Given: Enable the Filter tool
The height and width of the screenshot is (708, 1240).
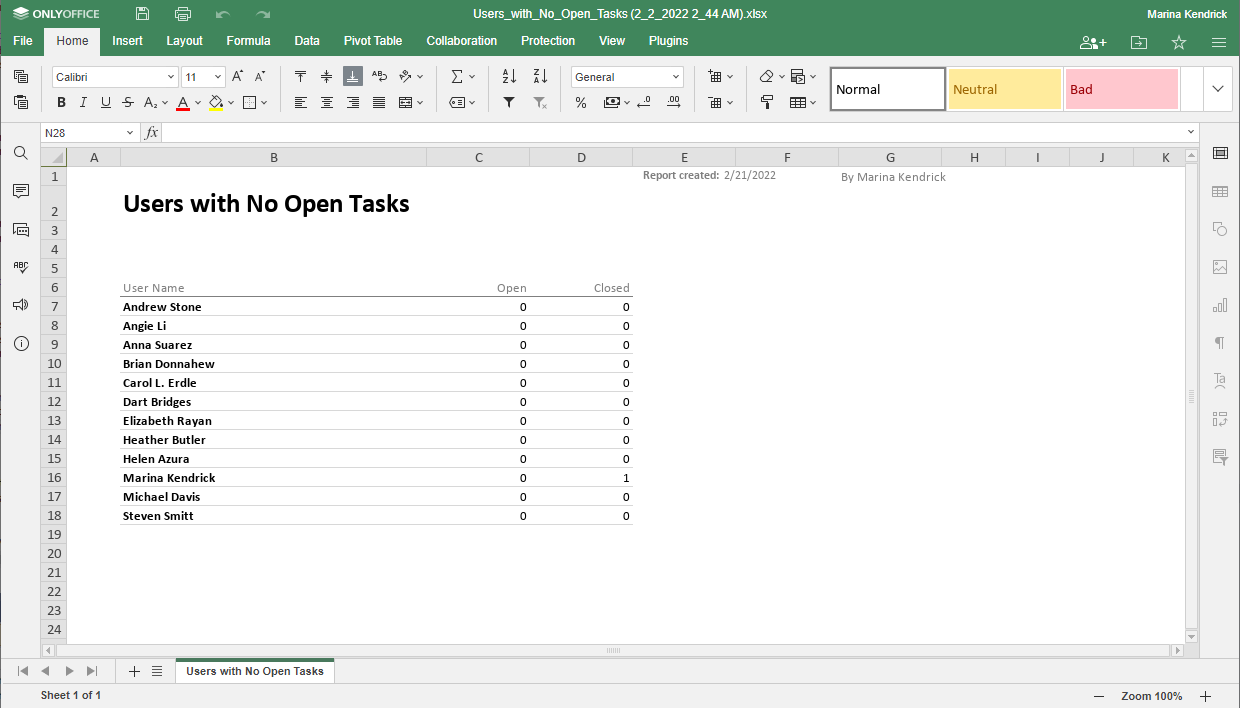Looking at the screenshot, I should [509, 102].
